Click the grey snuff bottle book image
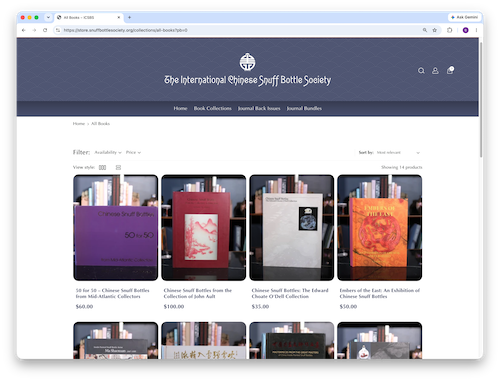This screenshot has width=500, height=381. pos(380,341)
